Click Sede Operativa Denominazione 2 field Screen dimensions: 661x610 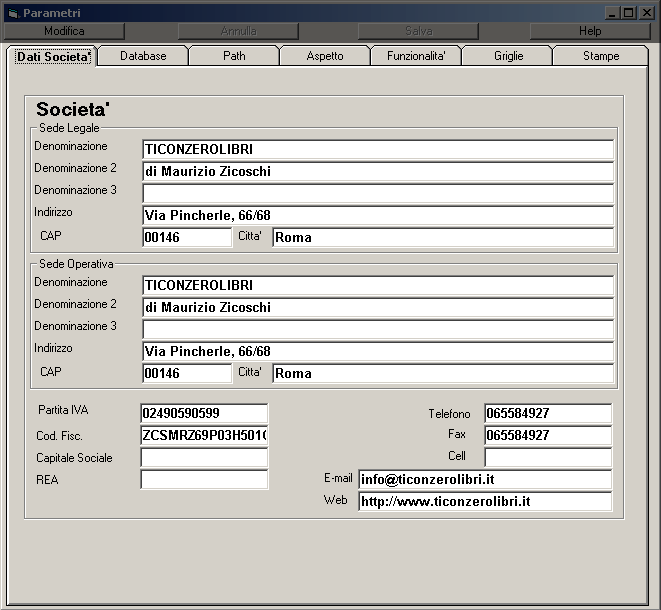(x=378, y=307)
